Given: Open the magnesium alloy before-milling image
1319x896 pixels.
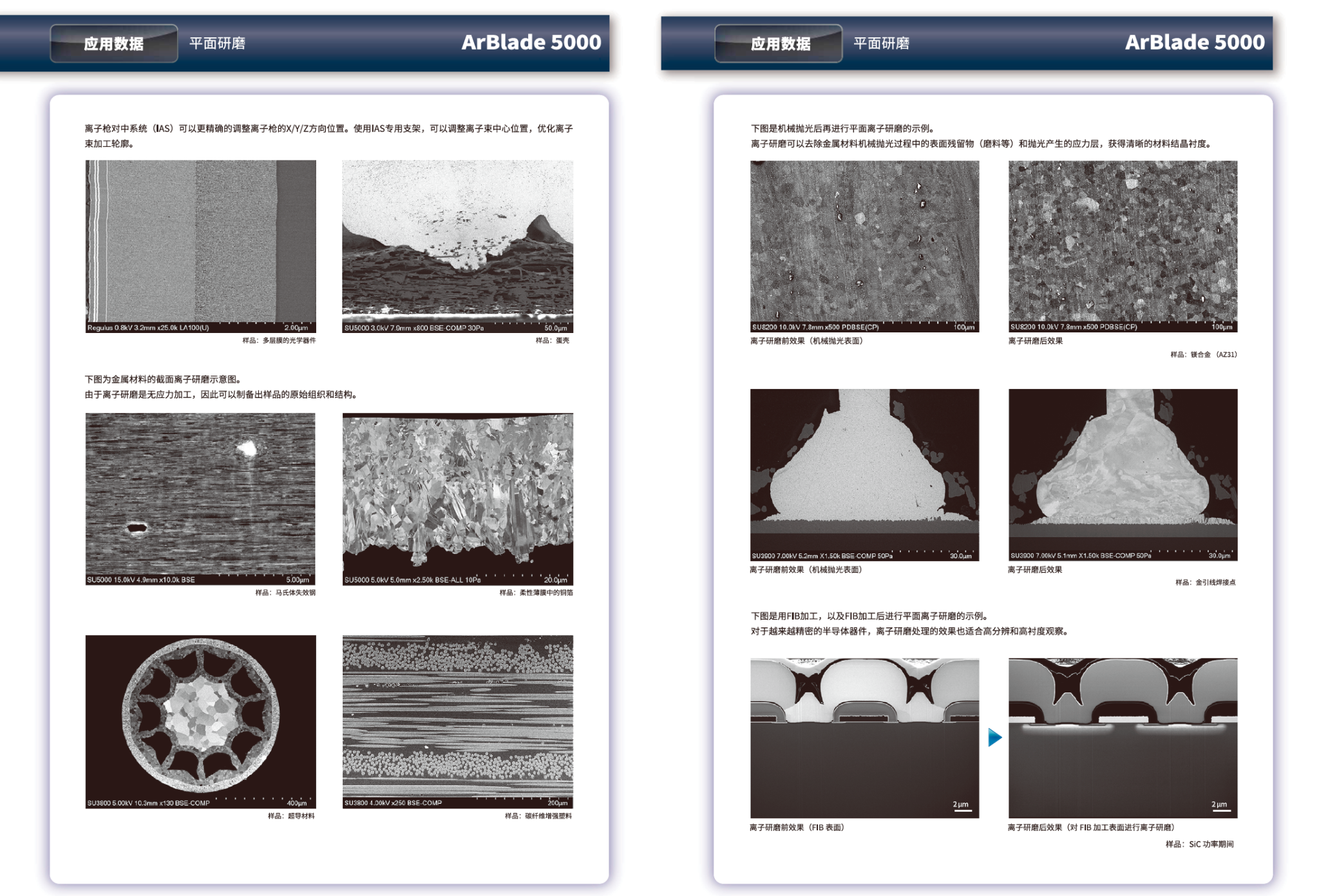Looking at the screenshot, I should [864, 246].
